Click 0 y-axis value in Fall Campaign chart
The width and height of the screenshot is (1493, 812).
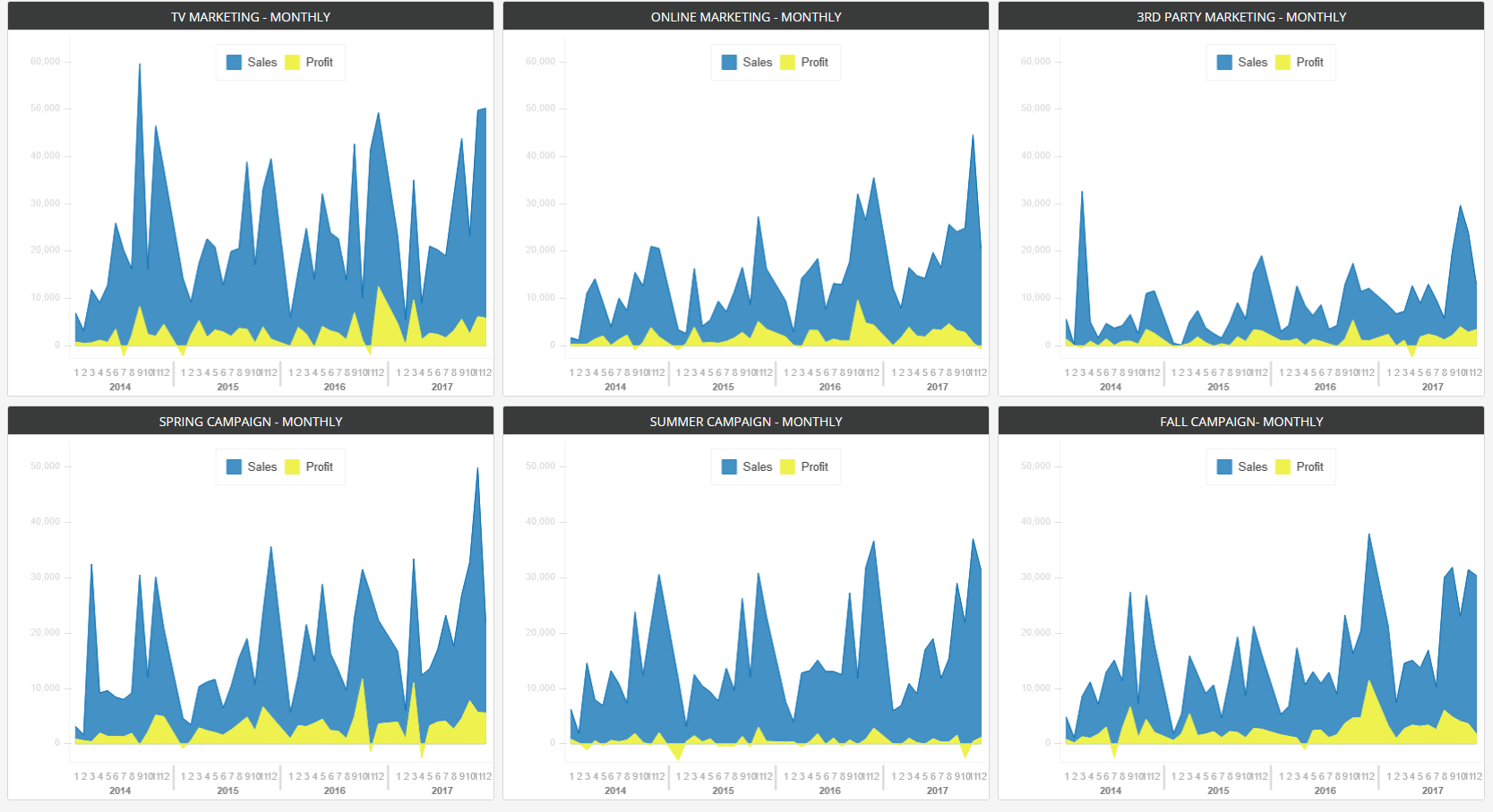(1048, 743)
